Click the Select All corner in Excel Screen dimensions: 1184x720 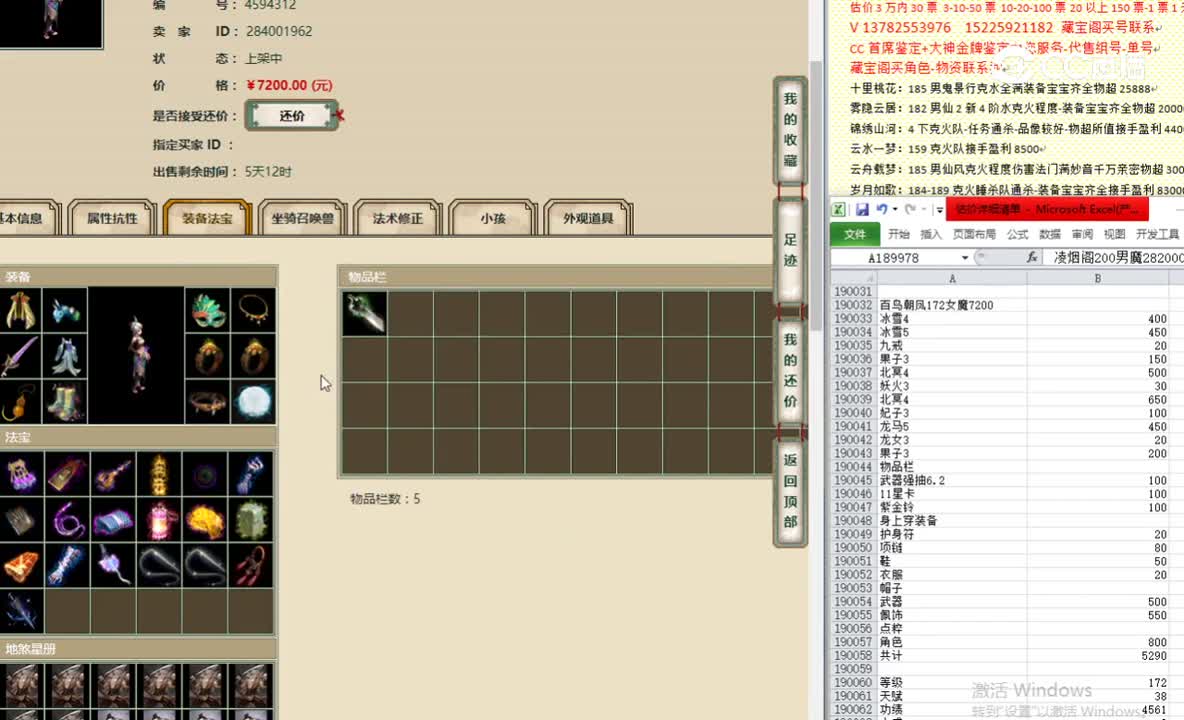[853, 278]
